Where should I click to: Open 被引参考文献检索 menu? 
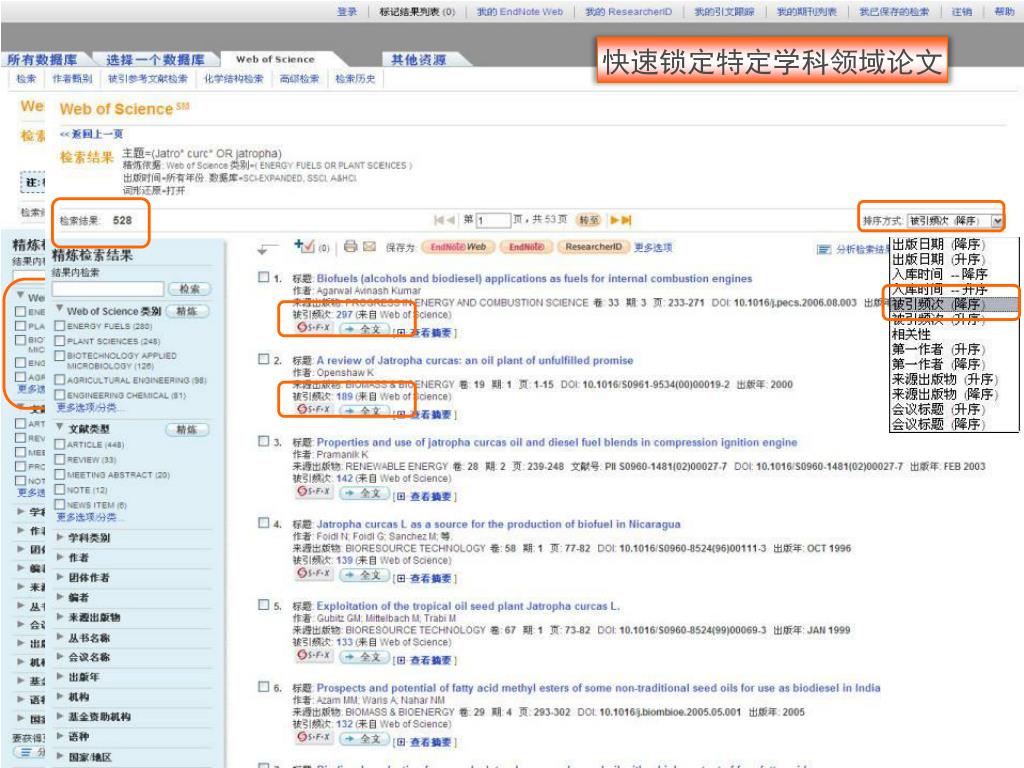coord(148,79)
